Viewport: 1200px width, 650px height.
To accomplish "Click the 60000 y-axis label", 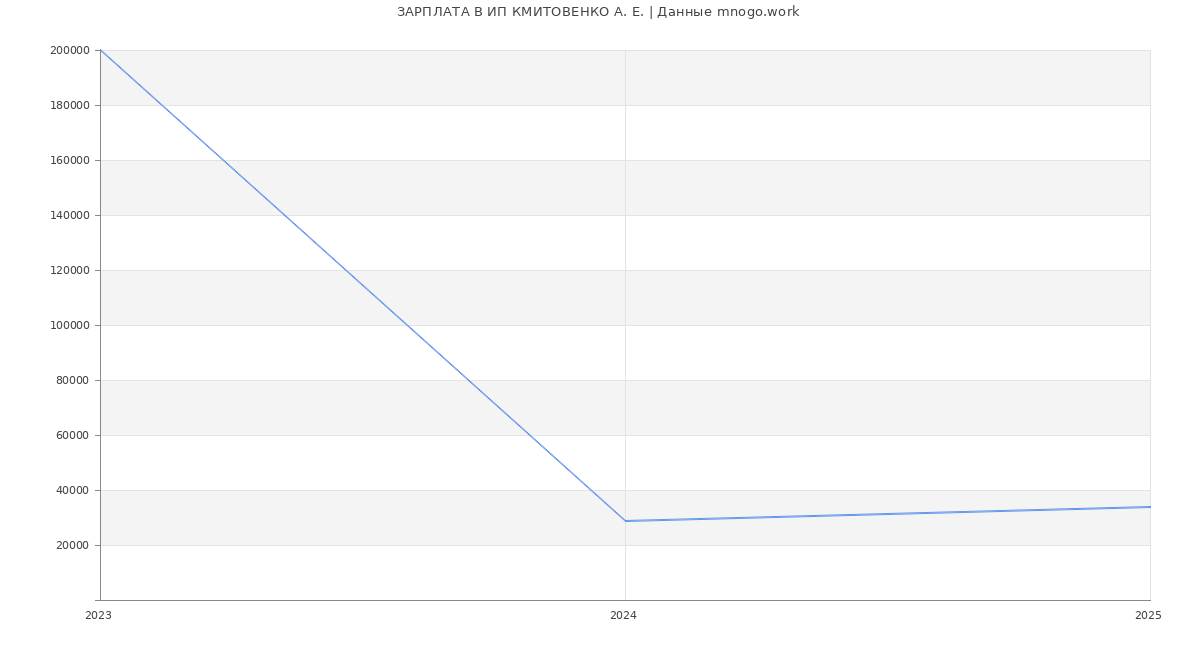I will 72,435.
